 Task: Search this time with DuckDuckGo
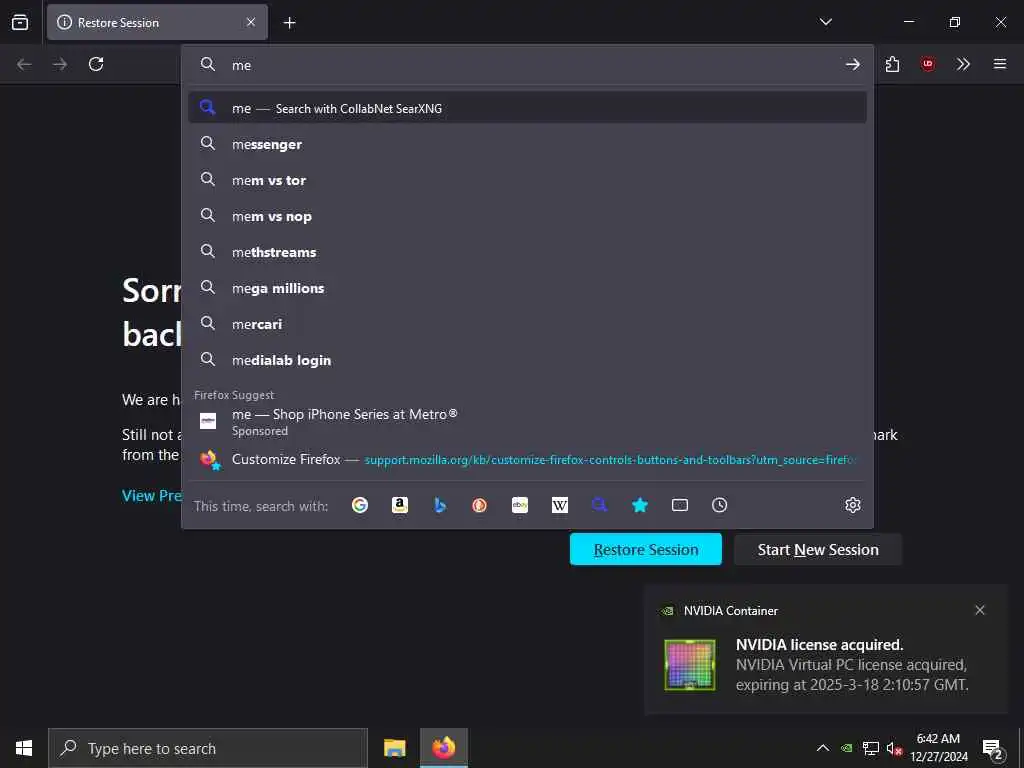coord(479,505)
